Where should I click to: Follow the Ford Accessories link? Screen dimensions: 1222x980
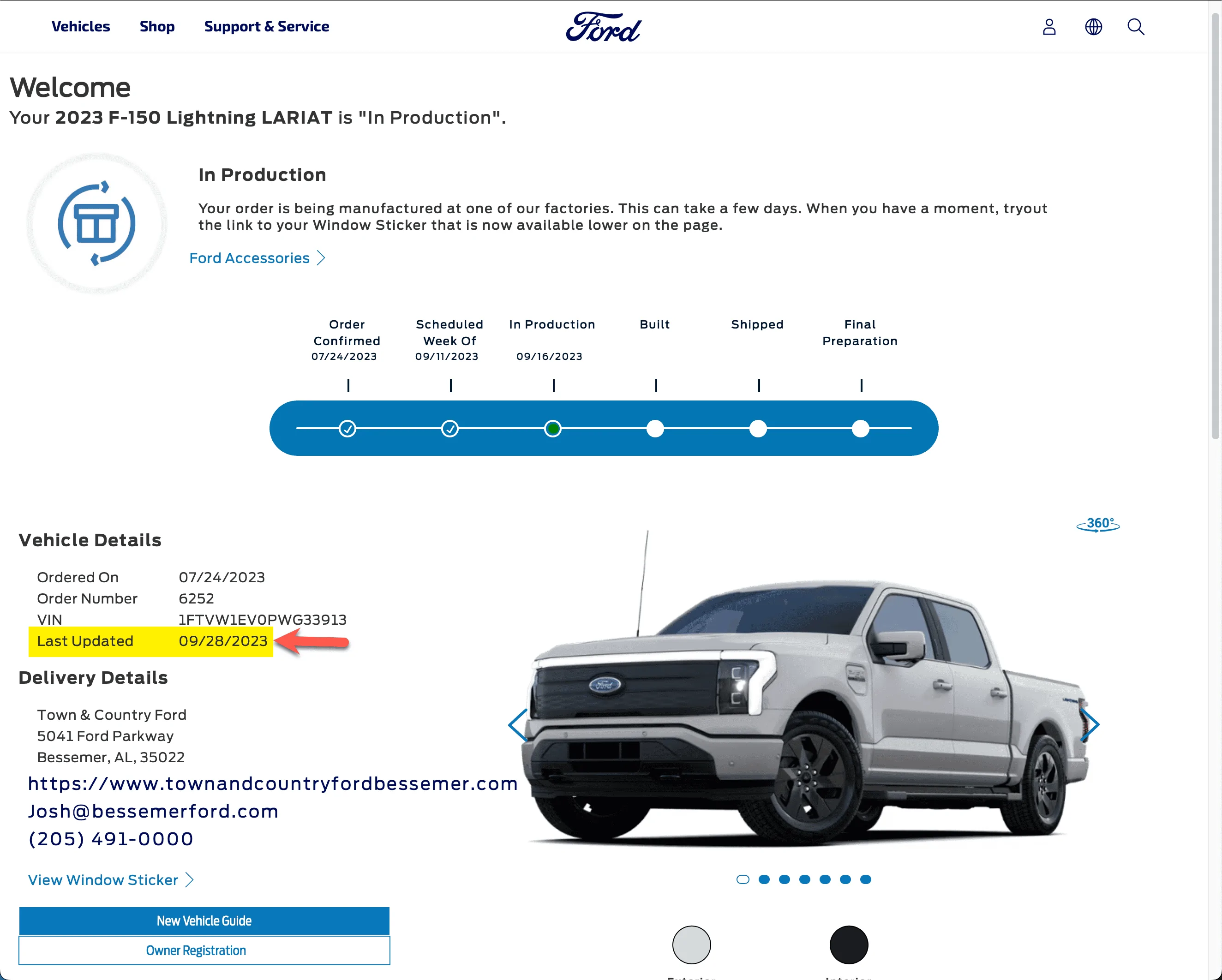tap(249, 258)
